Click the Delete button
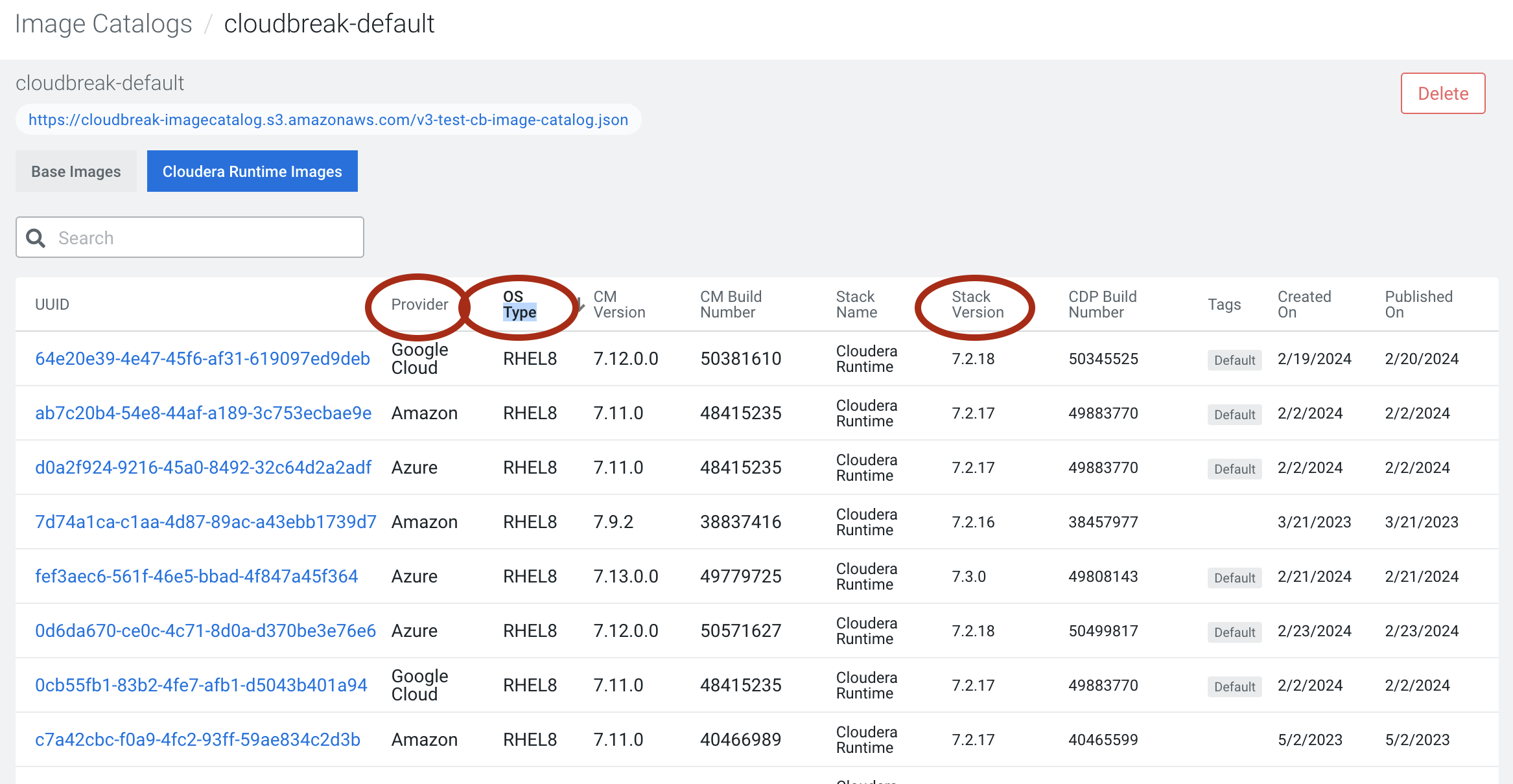 pyautogui.click(x=1442, y=93)
